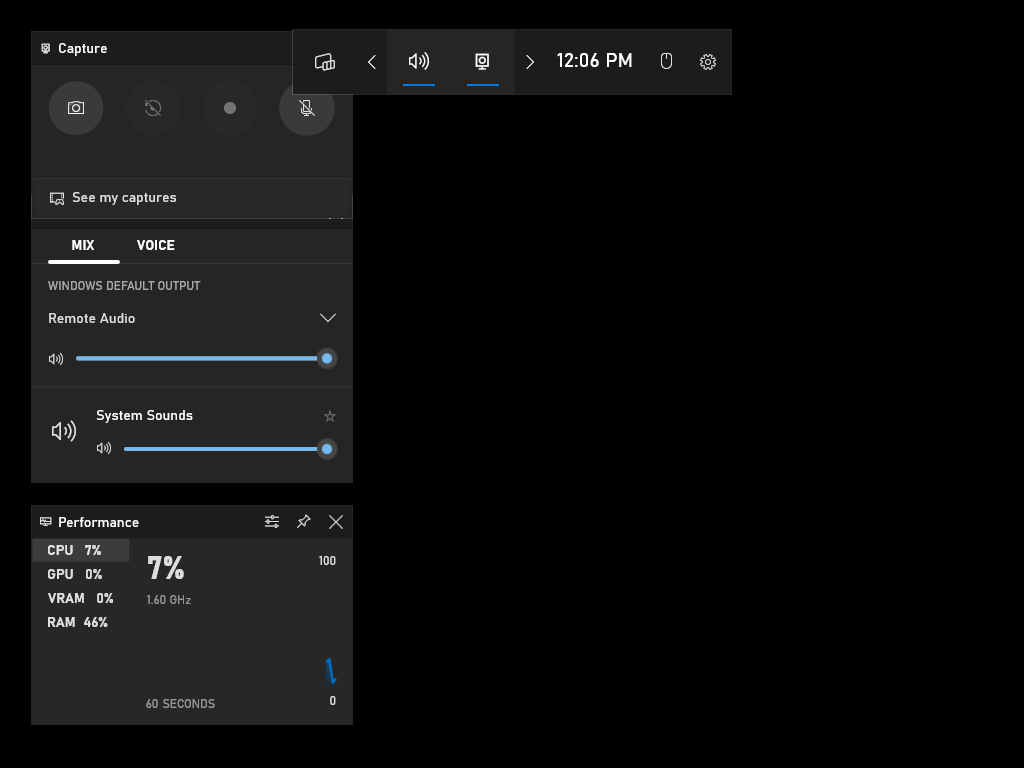The width and height of the screenshot is (1024, 768).
Task: Select the MIX tab
Action: click(83, 245)
